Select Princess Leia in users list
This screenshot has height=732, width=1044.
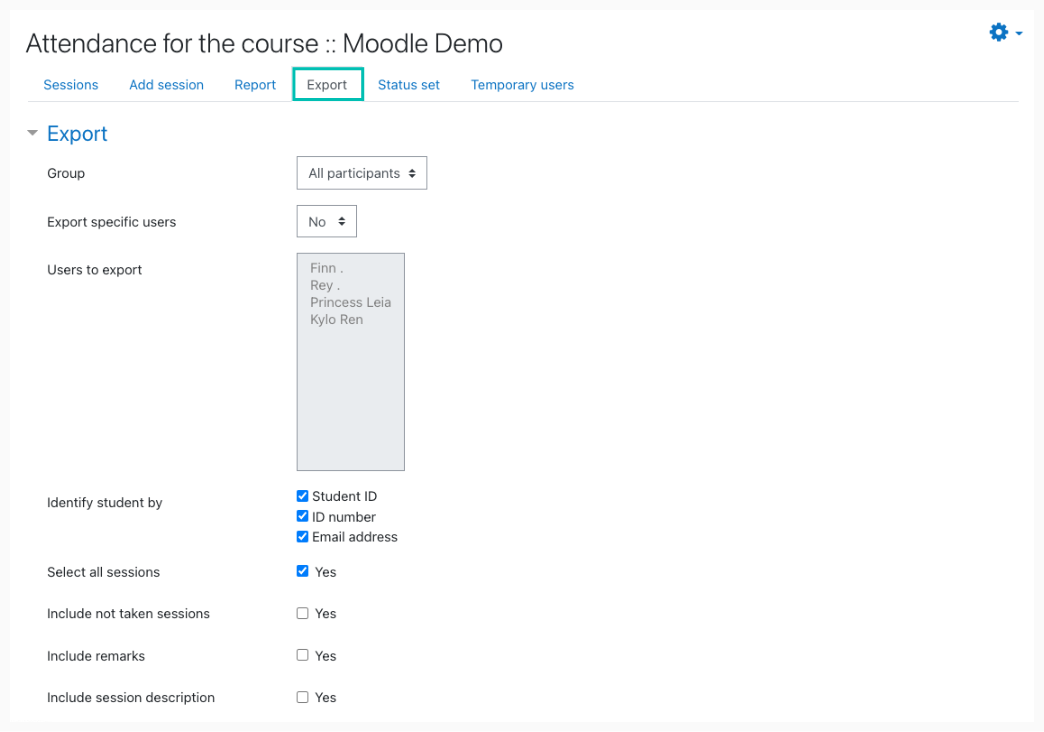350,303
